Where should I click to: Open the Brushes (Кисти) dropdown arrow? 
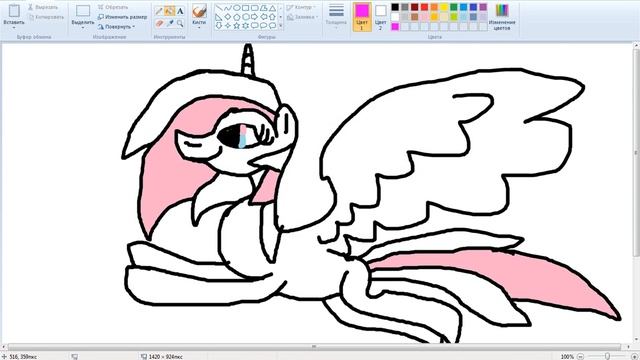(199, 28)
